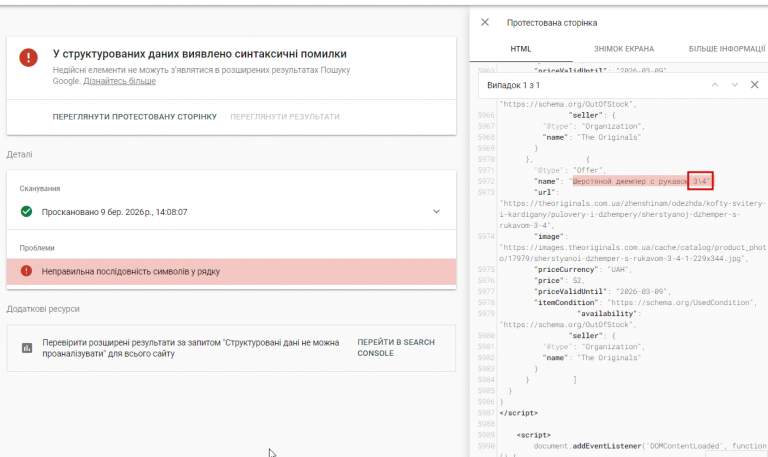
Task: Click 'Переглянути протестовану сторінку' button
Action: pos(134,117)
